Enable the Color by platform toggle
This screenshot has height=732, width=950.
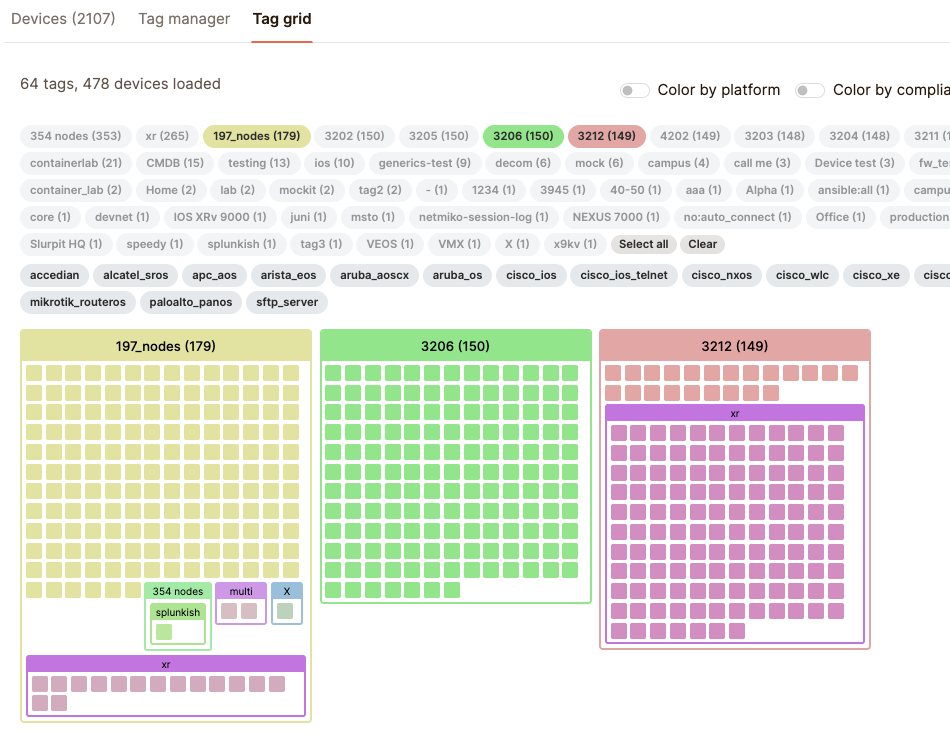(635, 90)
